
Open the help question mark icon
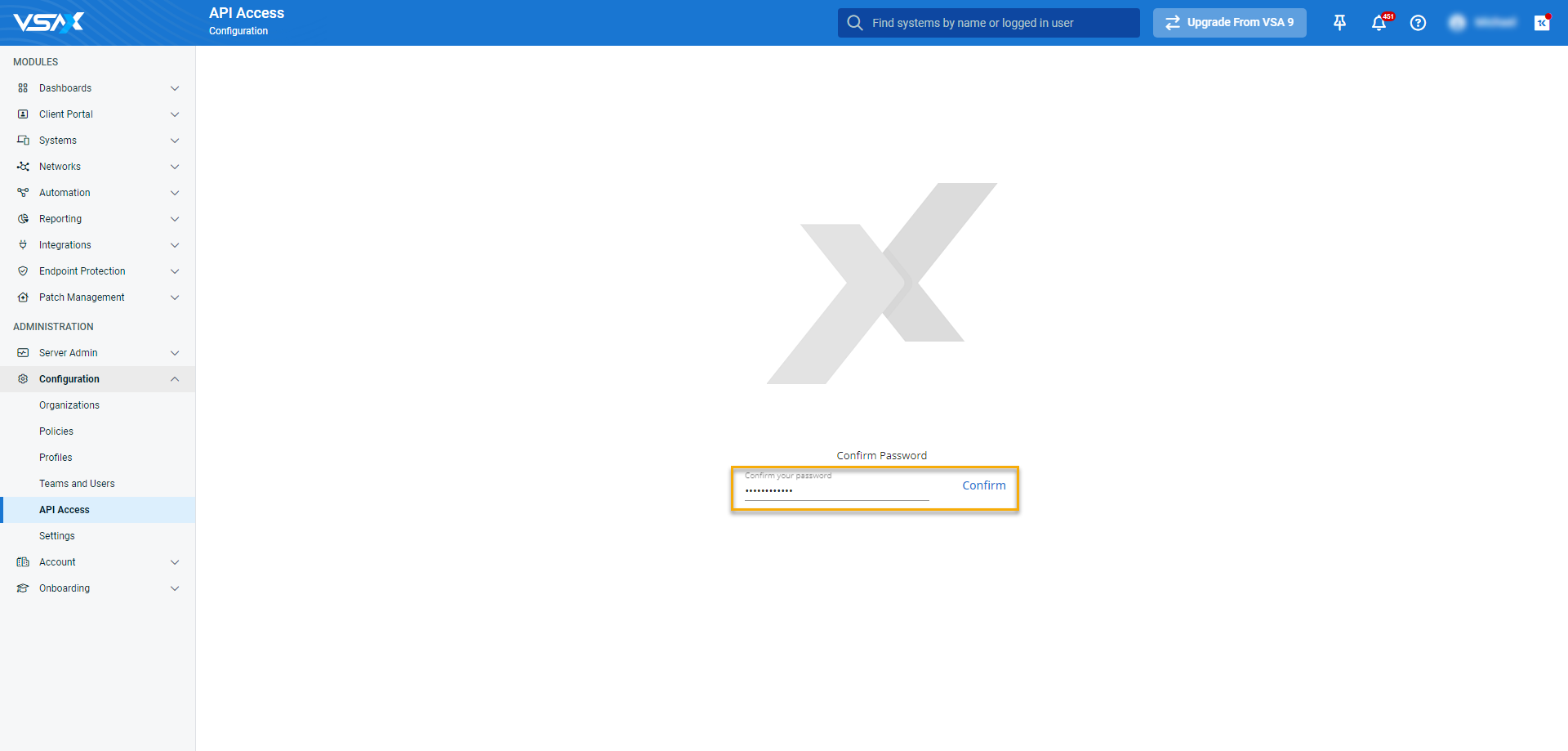pos(1418,23)
